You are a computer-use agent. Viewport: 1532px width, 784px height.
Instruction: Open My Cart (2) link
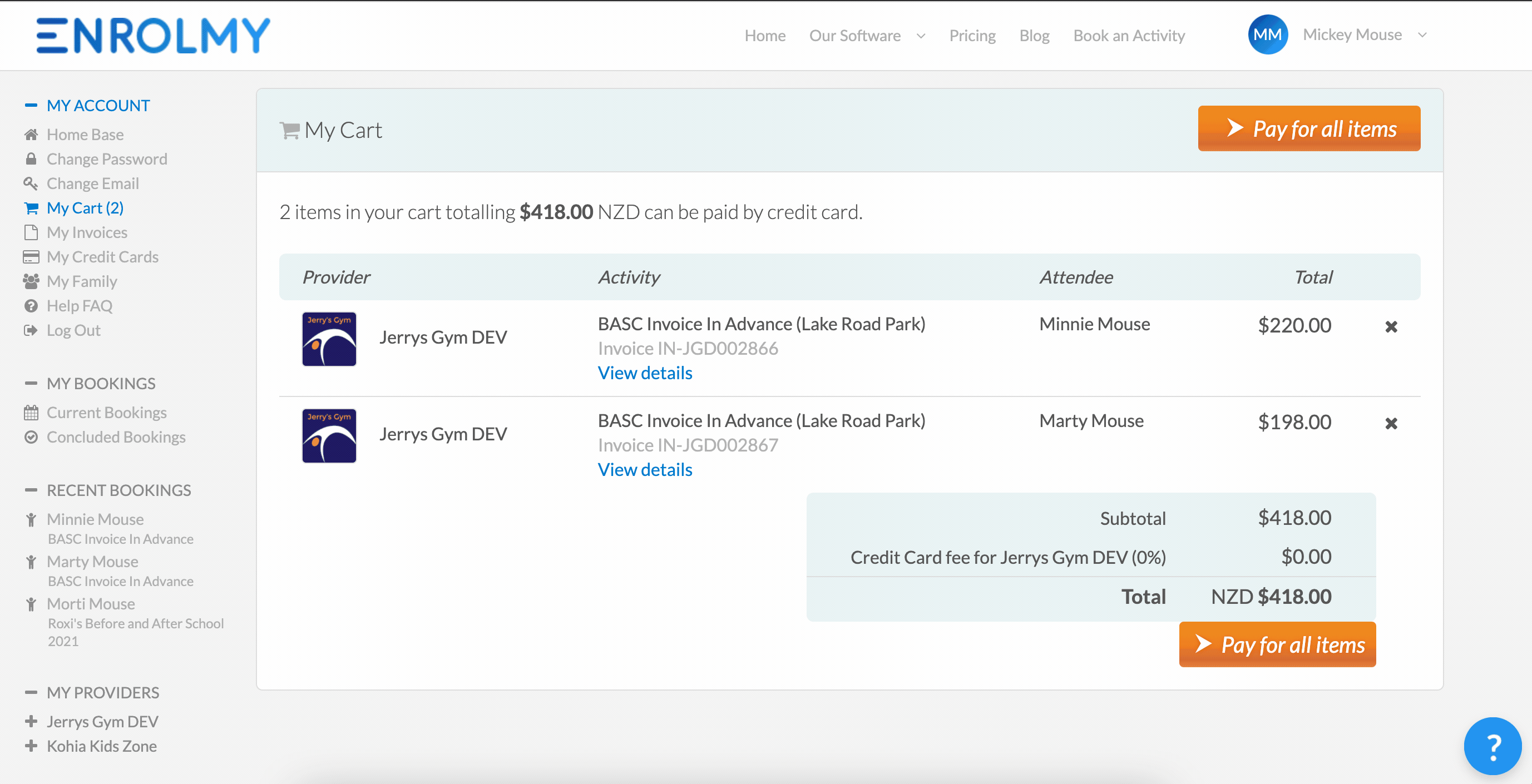pos(85,208)
